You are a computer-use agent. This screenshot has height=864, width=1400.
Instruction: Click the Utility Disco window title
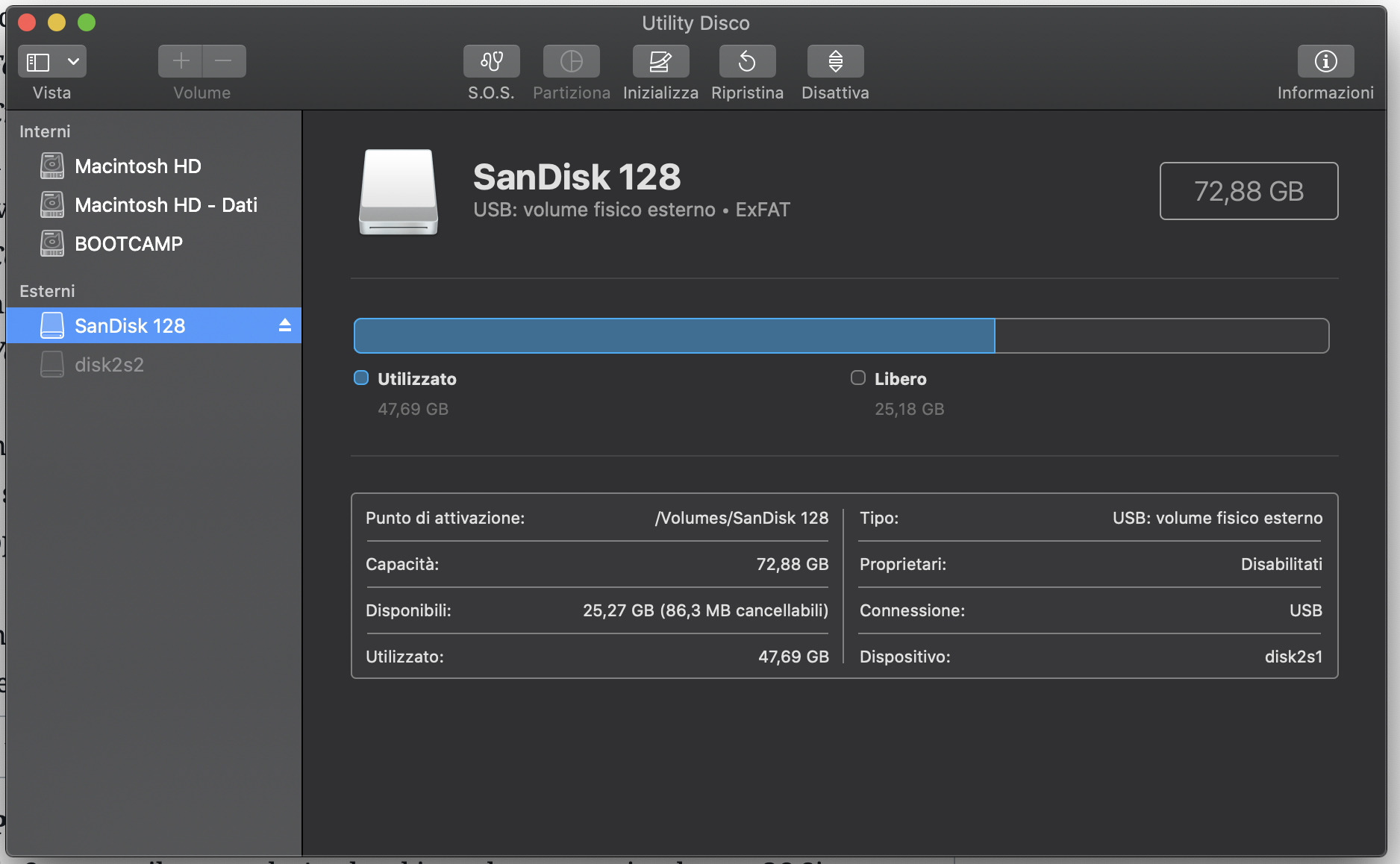tap(696, 23)
